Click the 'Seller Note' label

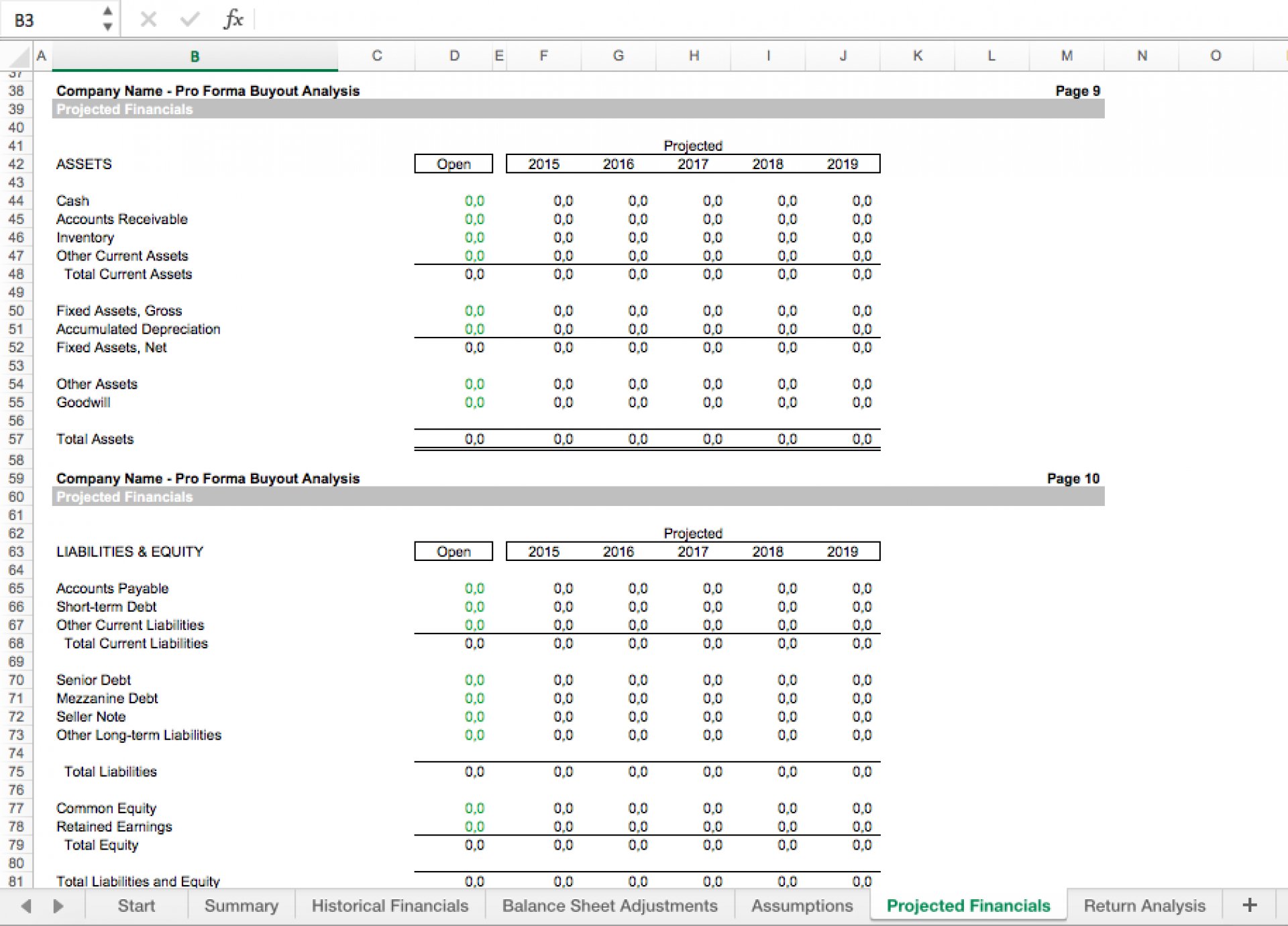point(91,717)
